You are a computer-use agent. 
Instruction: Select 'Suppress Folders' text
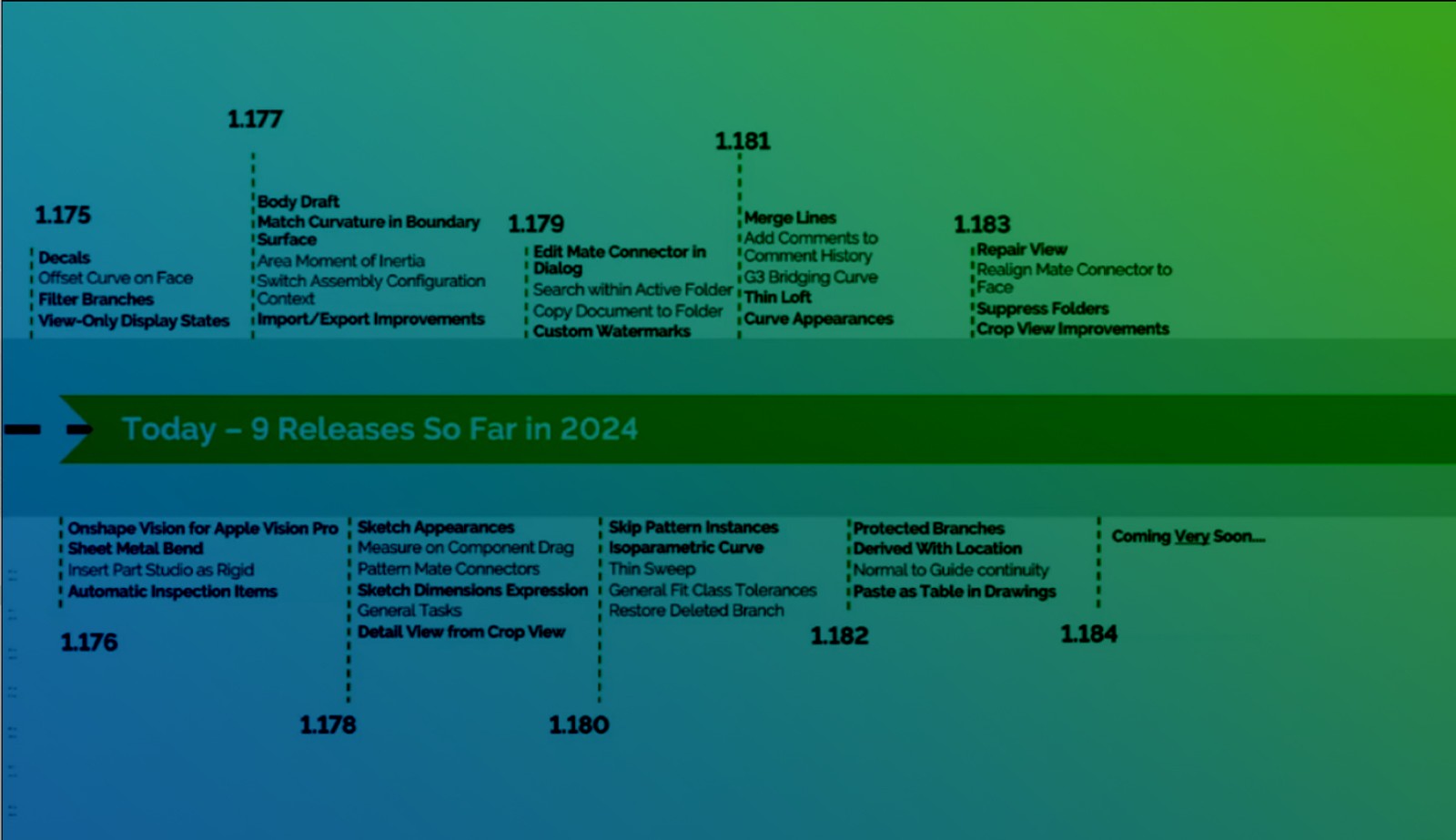click(x=1043, y=309)
